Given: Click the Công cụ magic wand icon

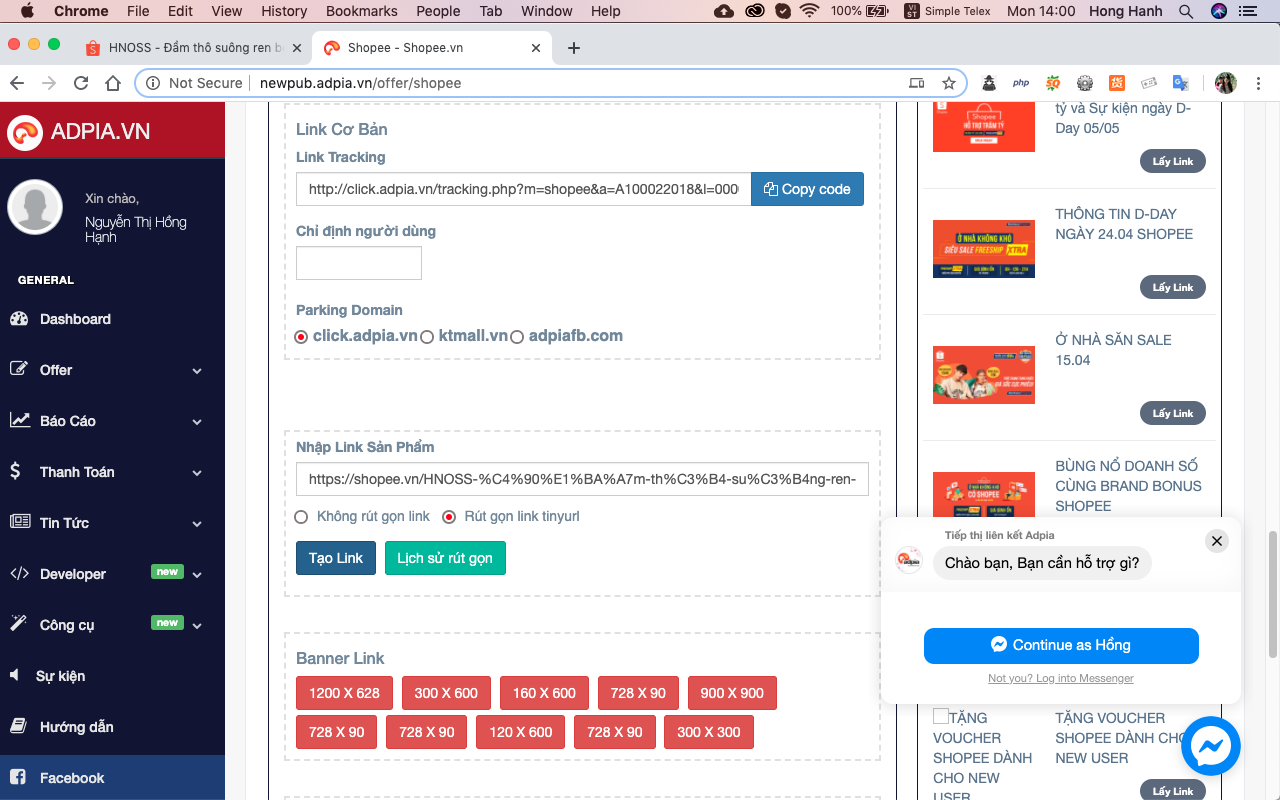Looking at the screenshot, I should (18, 624).
